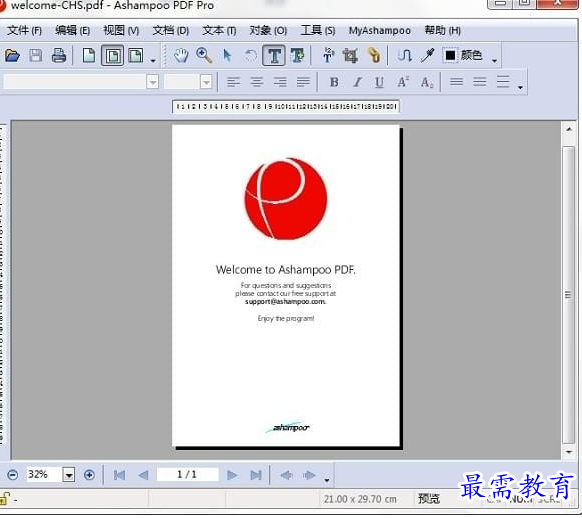The height and width of the screenshot is (518, 582).
Task: Open the font size dropdown
Action: click(206, 82)
